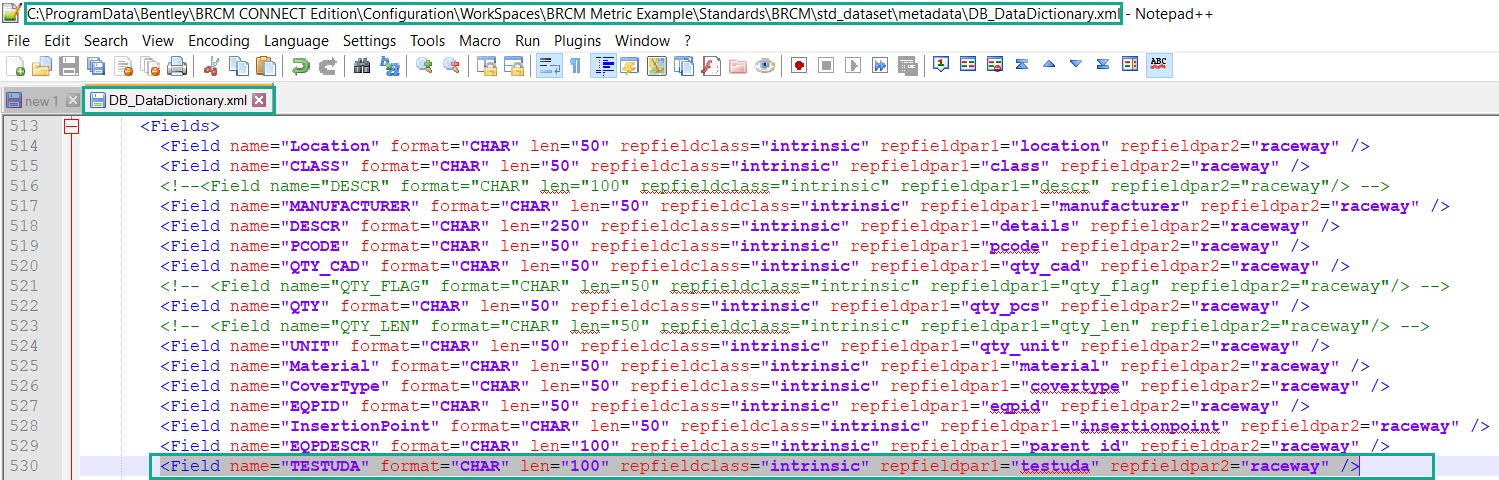The width and height of the screenshot is (1499, 480).
Task: Click the Print icon in toolbar
Action: click(x=177, y=66)
